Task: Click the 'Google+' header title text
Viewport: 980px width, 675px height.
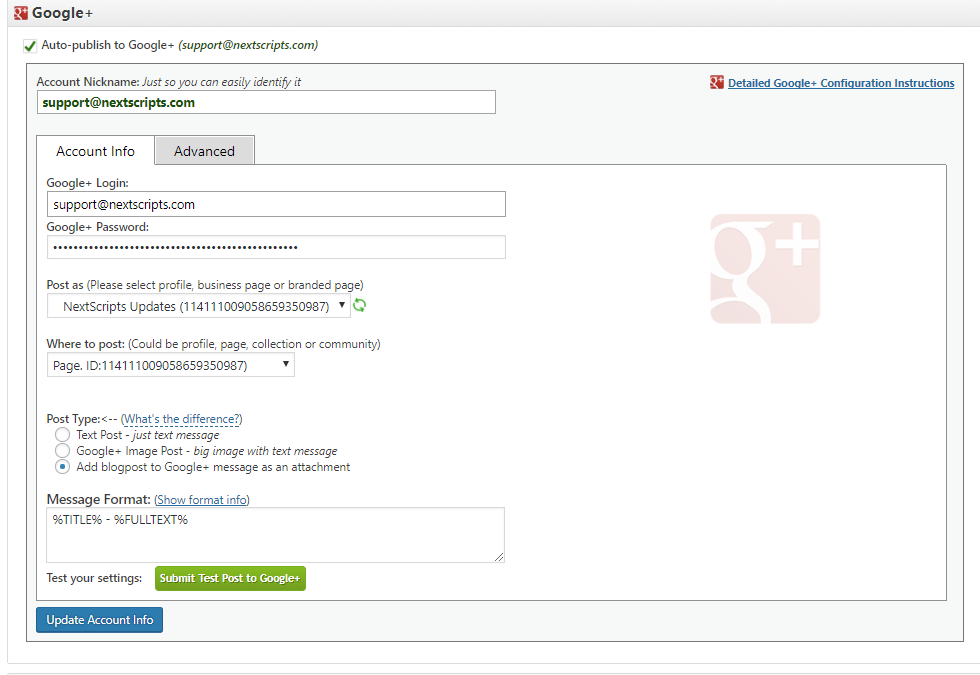Action: point(62,13)
